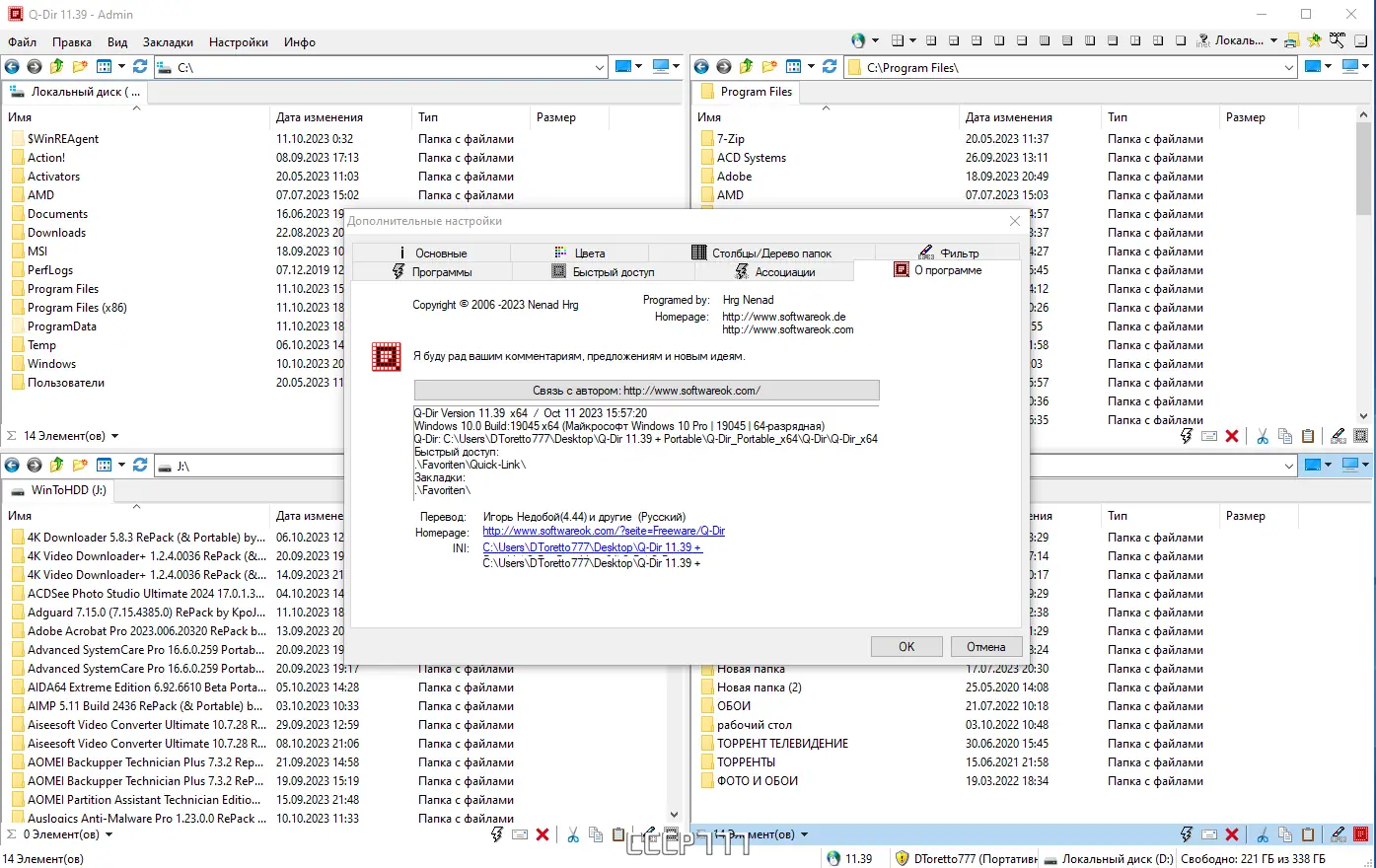Click the printer icon in the main toolbar

pos(1290,40)
